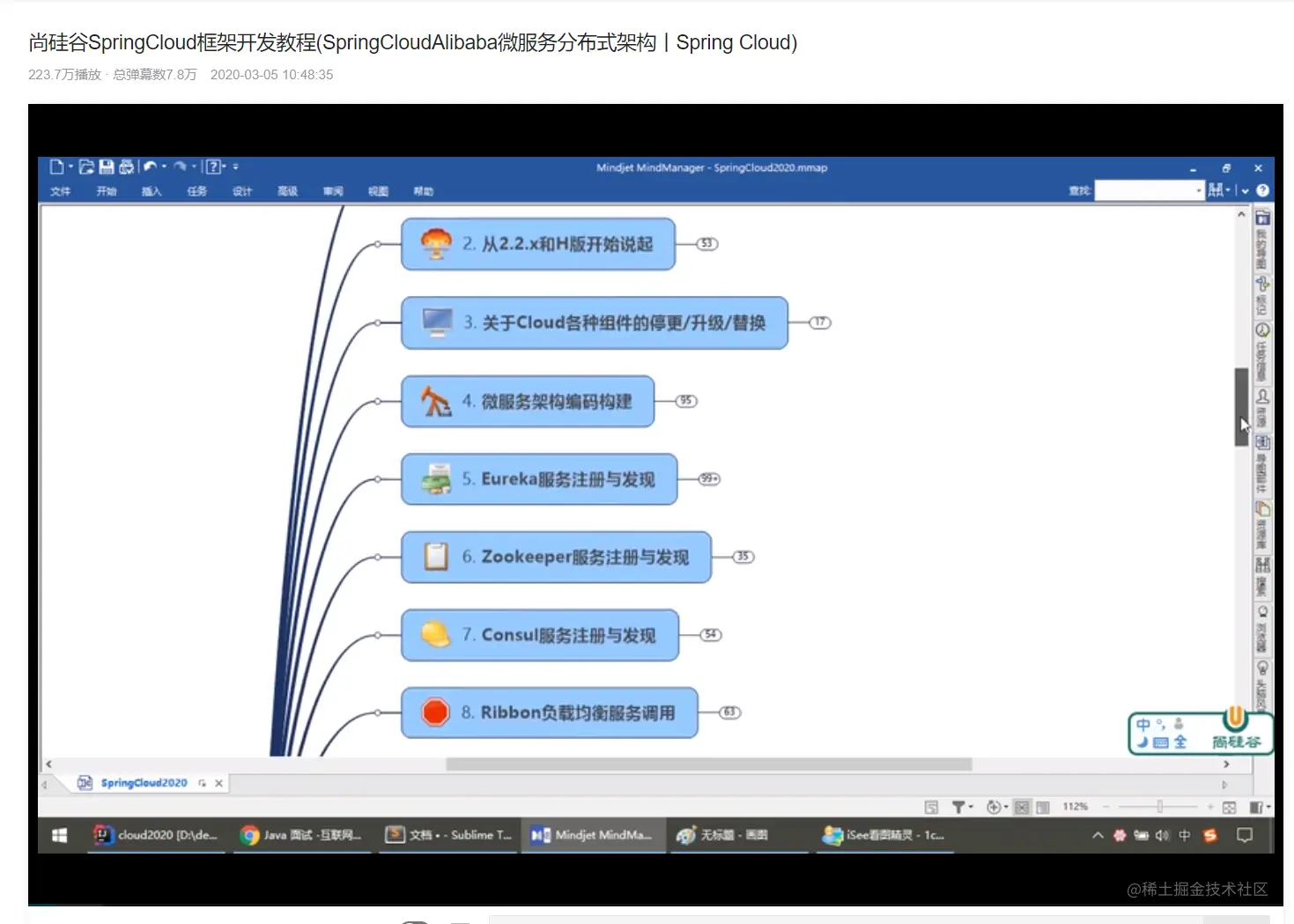
Task: Open the 任务信息 task info side panel
Action: 1262,352
